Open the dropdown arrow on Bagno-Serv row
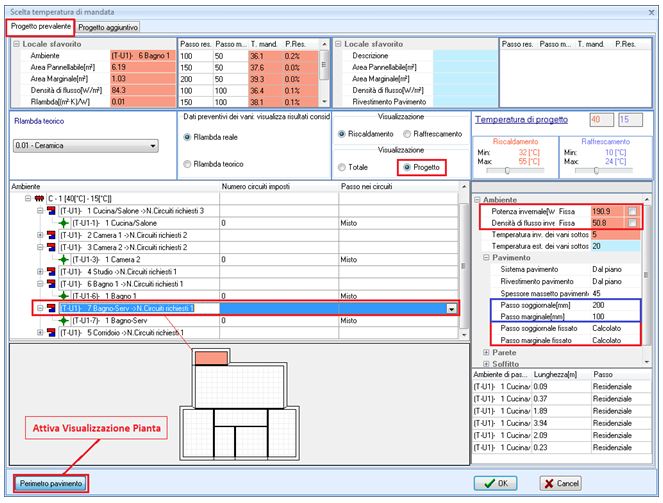The image size is (663, 503). tap(451, 309)
